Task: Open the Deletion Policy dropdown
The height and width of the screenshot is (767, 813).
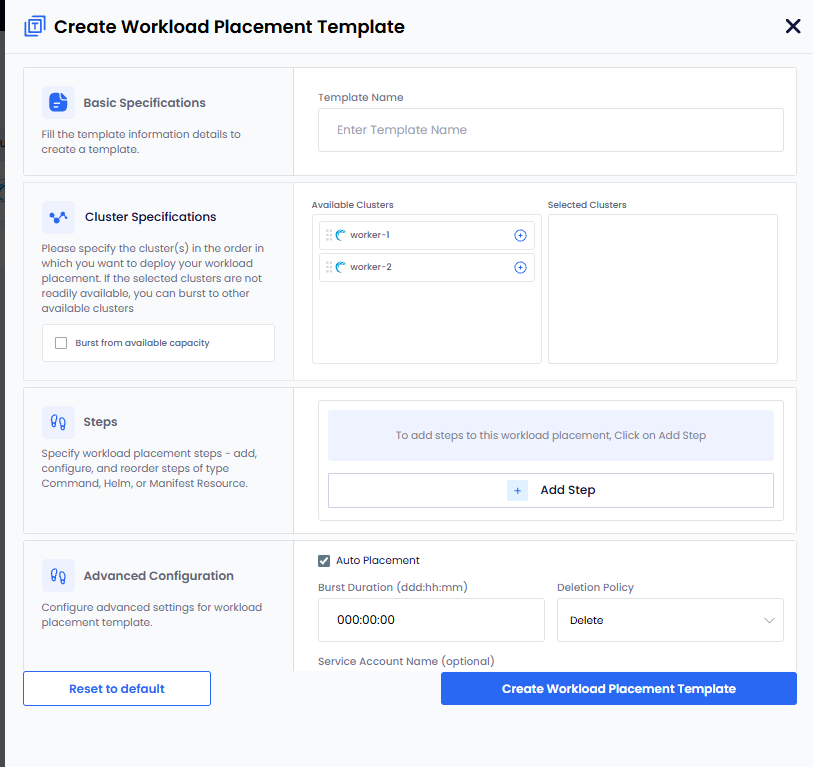Action: click(670, 620)
